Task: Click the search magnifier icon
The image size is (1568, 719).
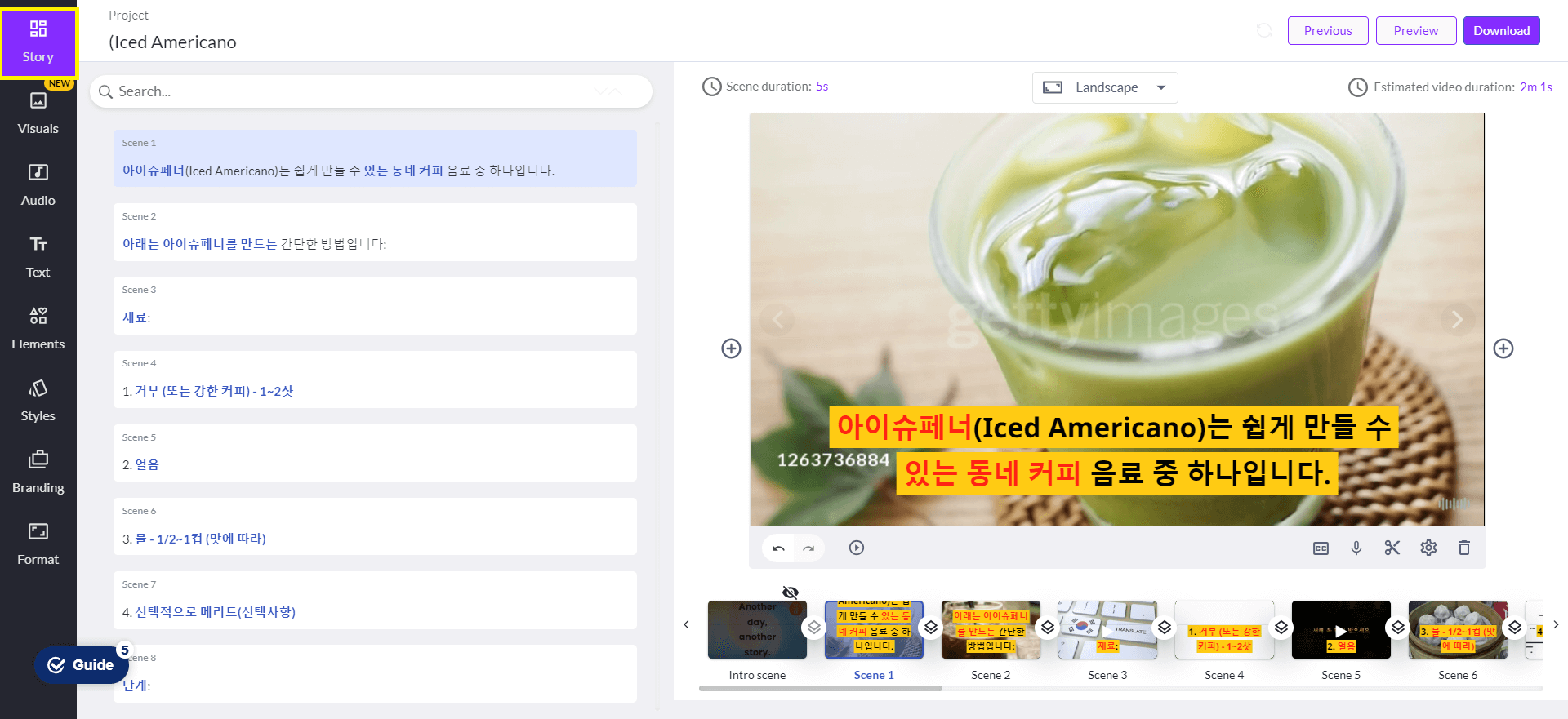Action: pyautogui.click(x=105, y=92)
